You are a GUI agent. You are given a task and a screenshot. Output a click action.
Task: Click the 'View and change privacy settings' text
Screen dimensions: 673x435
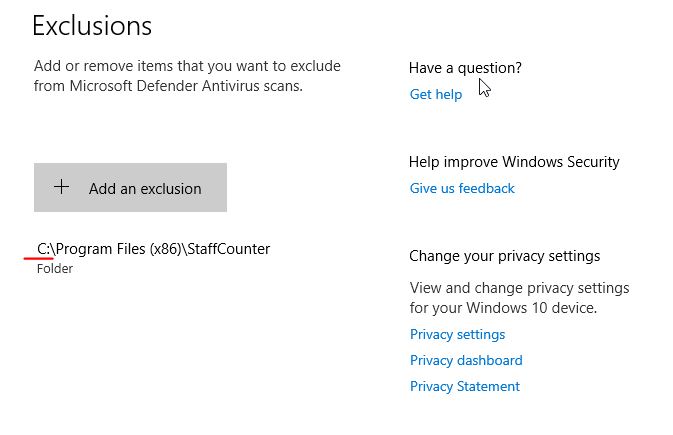pyautogui.click(x=519, y=288)
